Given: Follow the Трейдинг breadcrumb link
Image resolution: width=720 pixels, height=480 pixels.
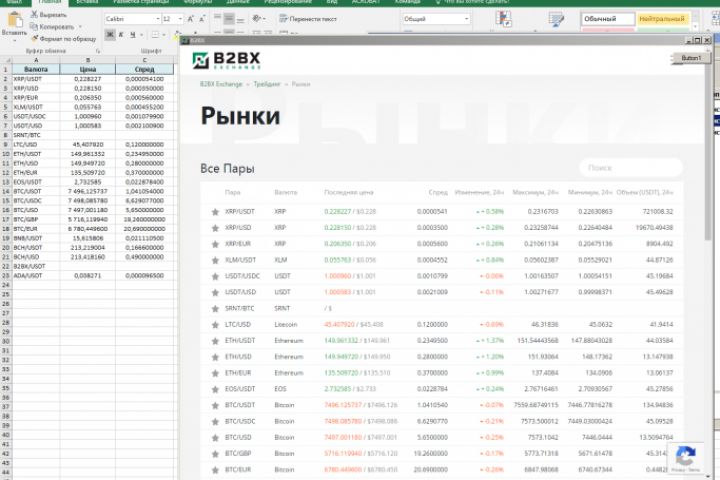Looking at the screenshot, I should 267,84.
